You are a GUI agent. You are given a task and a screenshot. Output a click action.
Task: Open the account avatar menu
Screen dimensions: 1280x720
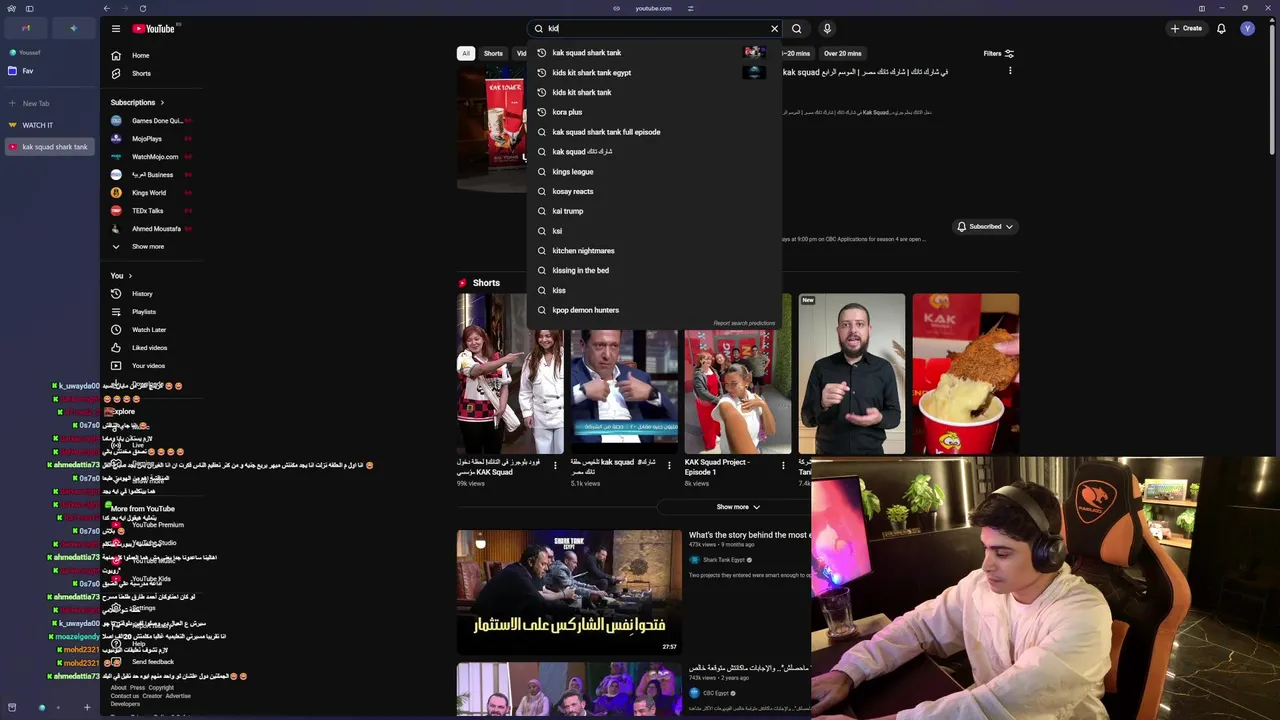tap(1247, 28)
